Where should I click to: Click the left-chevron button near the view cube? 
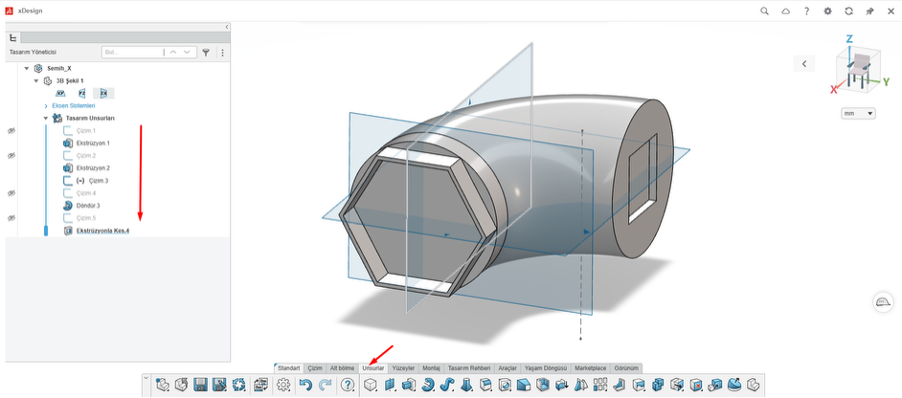(x=804, y=63)
